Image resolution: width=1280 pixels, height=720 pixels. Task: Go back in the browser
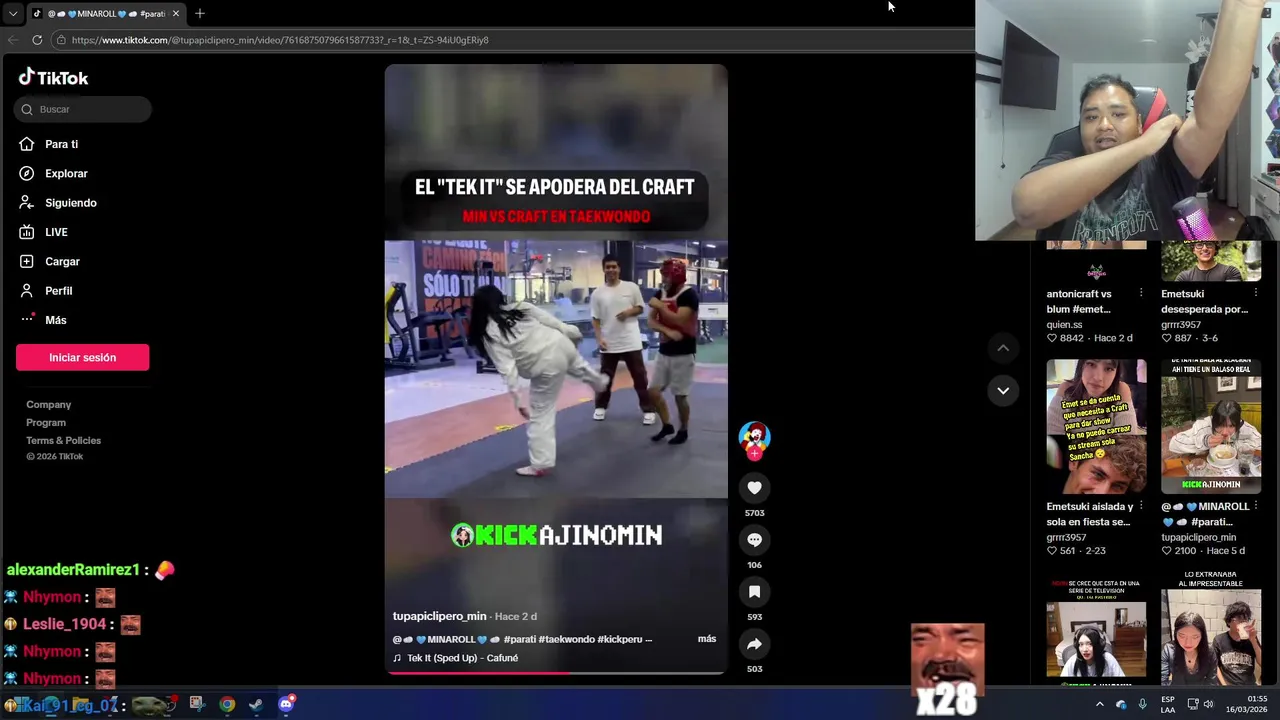pos(13,40)
